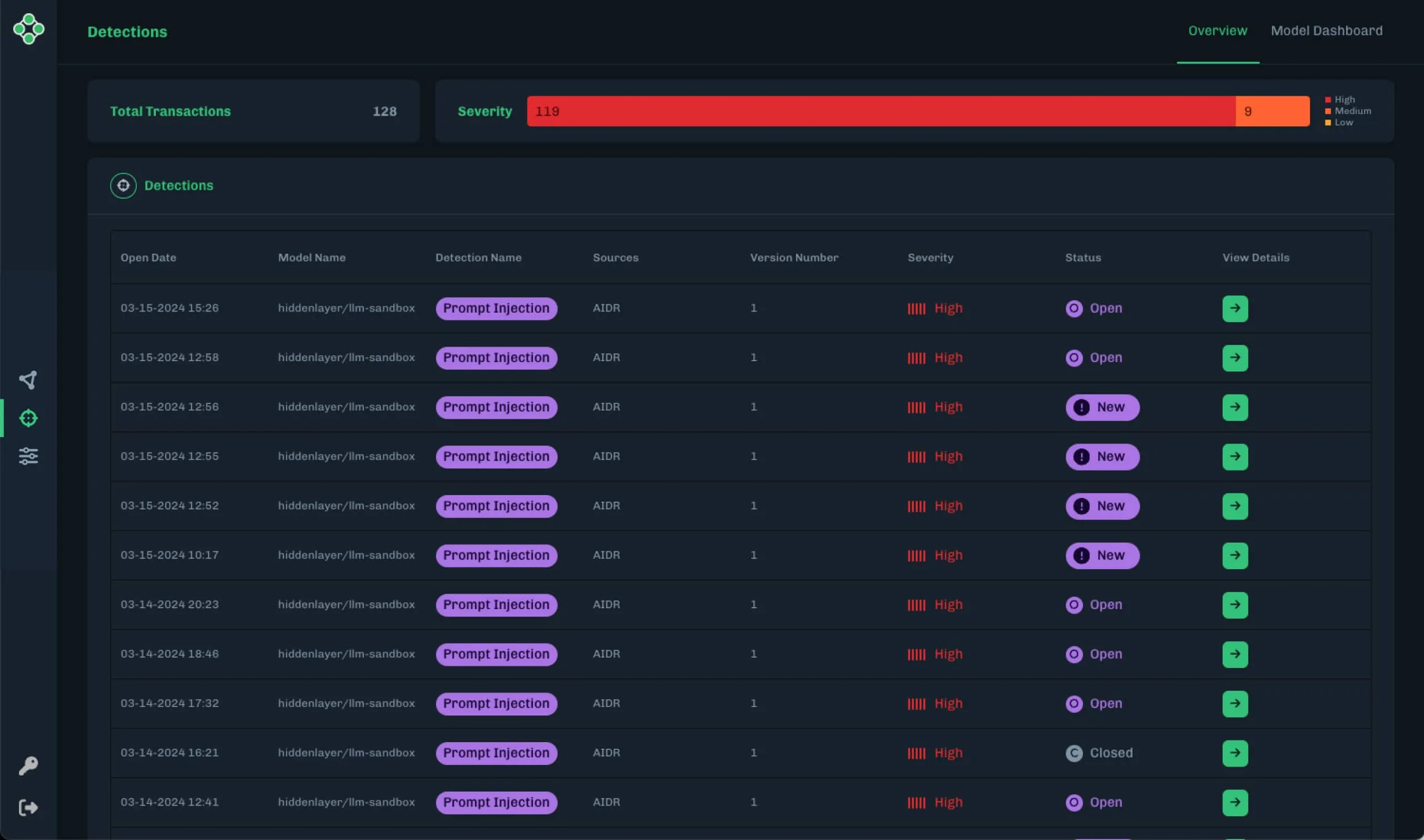Sort by Open Date column header
Viewport: 1424px width, 840px height.
(149, 258)
